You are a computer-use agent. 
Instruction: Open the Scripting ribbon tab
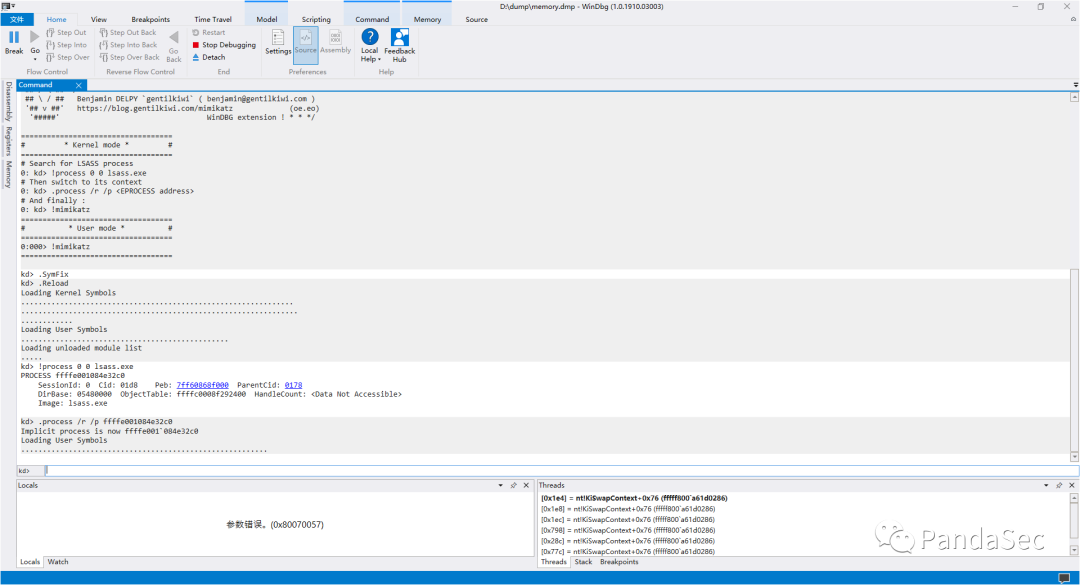[316, 19]
